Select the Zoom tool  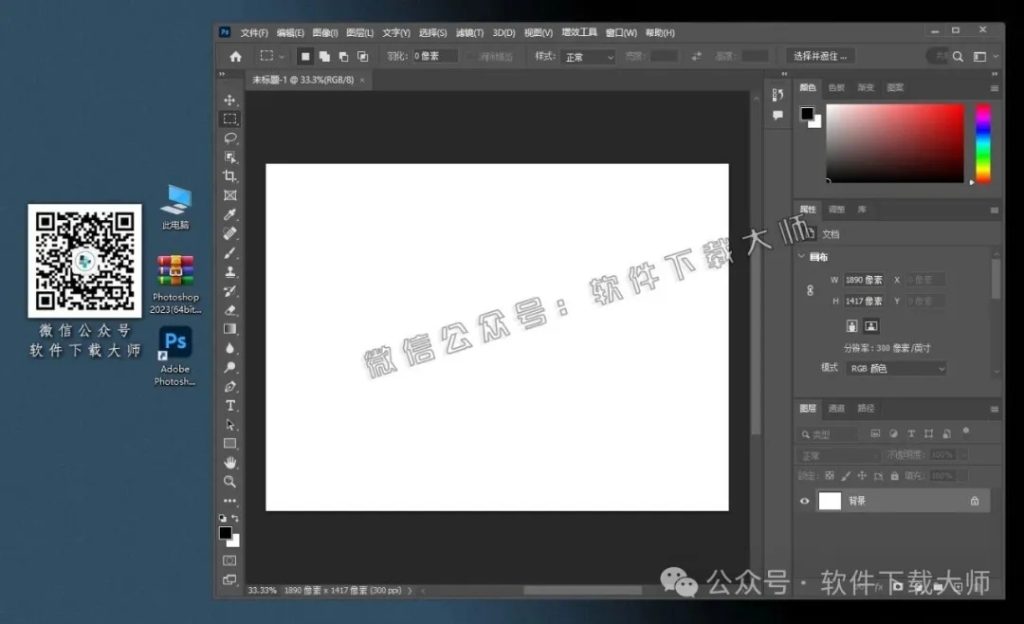pyautogui.click(x=230, y=480)
